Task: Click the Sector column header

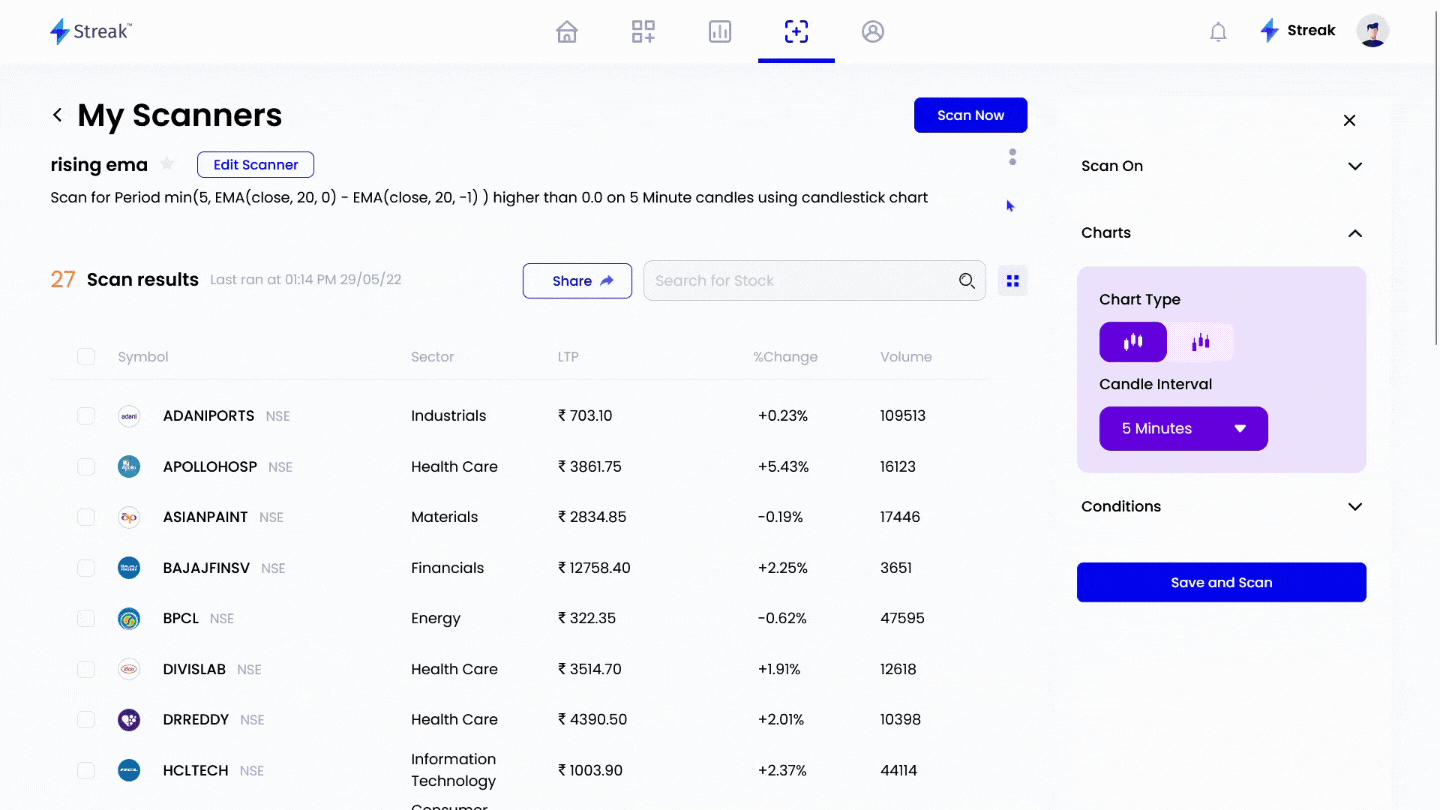Action: coord(432,357)
